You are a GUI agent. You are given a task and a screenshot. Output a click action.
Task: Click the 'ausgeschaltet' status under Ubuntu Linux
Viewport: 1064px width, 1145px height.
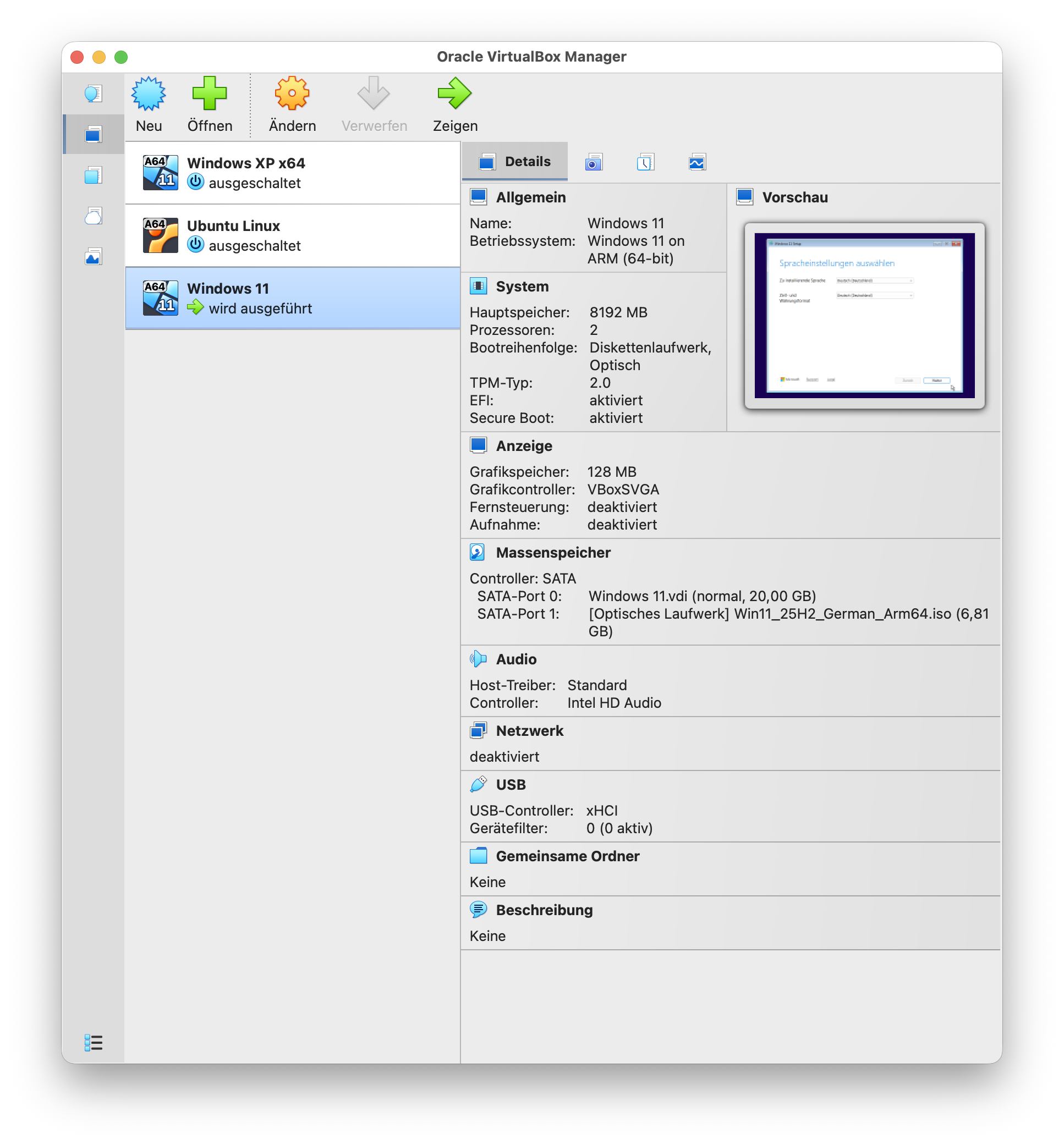tap(255, 246)
